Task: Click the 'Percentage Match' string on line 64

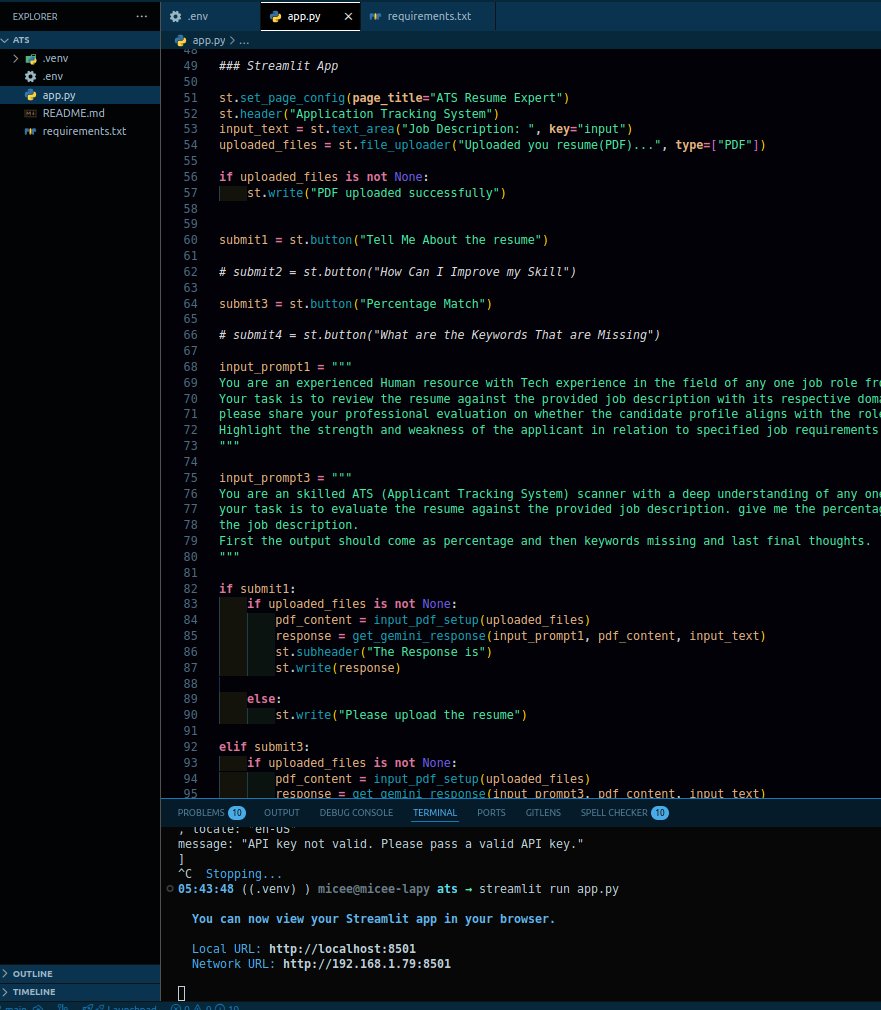Action: [x=422, y=304]
